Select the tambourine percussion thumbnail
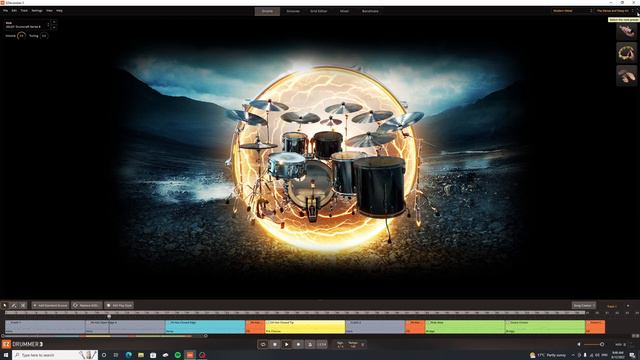This screenshot has width=640, height=360. pyautogui.click(x=626, y=53)
